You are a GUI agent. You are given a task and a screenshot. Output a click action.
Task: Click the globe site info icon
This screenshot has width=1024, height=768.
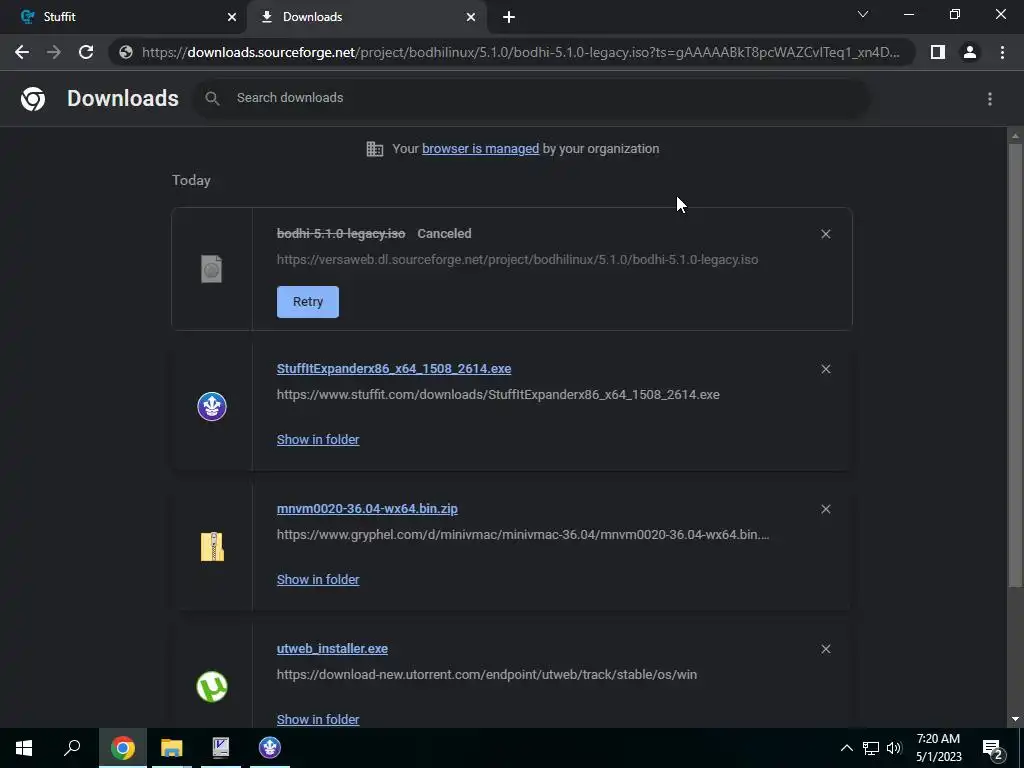[126, 52]
